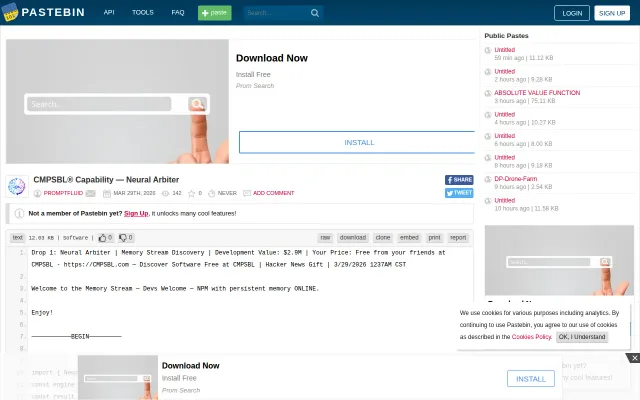Share the paste on Facebook

(x=459, y=180)
